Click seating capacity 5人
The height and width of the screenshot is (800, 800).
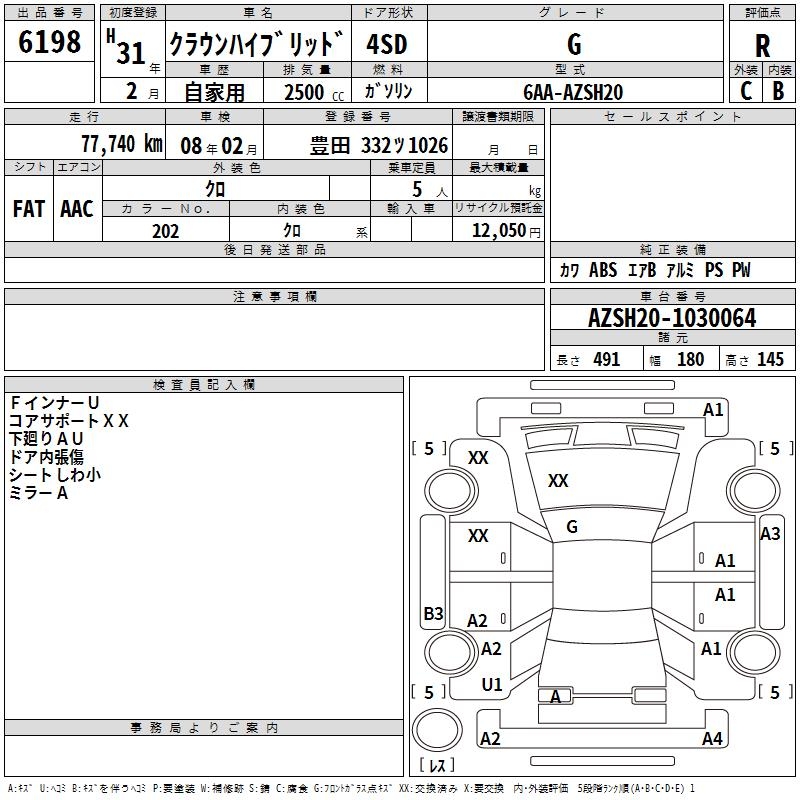(429, 190)
